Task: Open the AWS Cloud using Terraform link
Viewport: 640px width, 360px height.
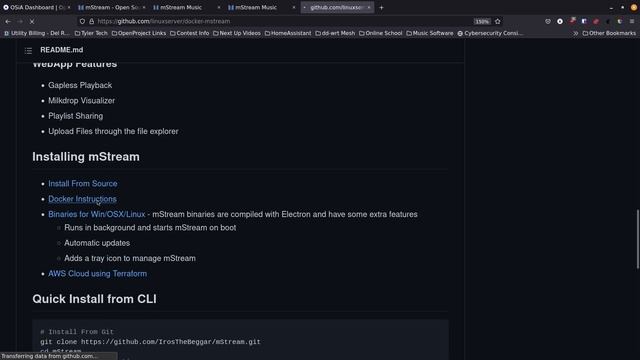Action: point(98,273)
